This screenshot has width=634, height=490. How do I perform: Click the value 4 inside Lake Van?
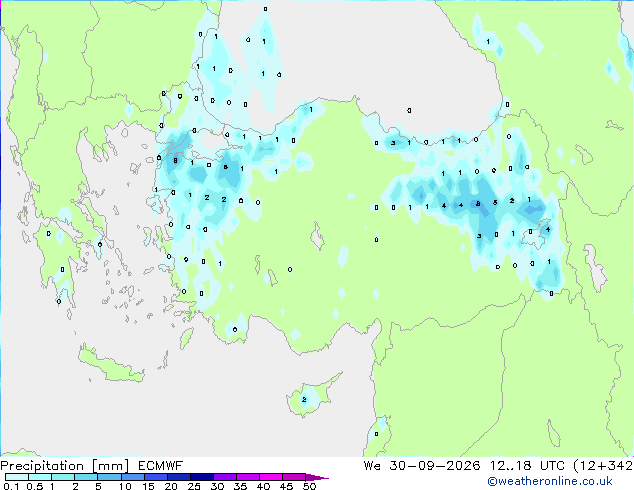(548, 229)
